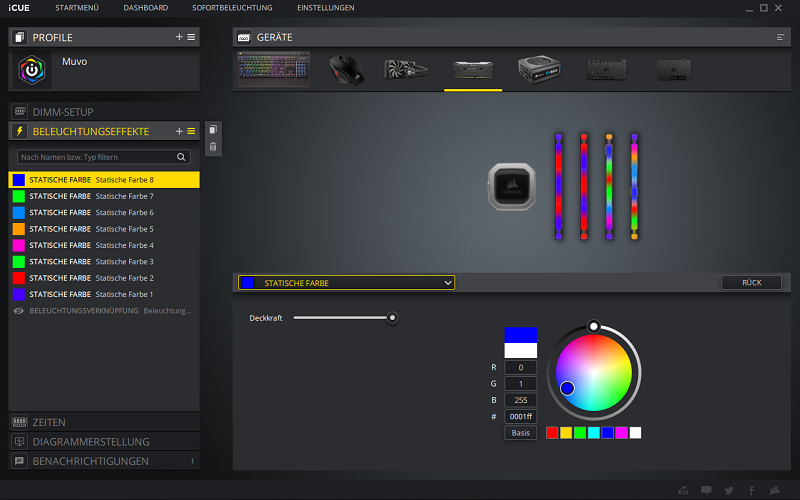Viewport: 800px width, 500px height.
Task: Pick the white preset swatch
Action: click(635, 433)
